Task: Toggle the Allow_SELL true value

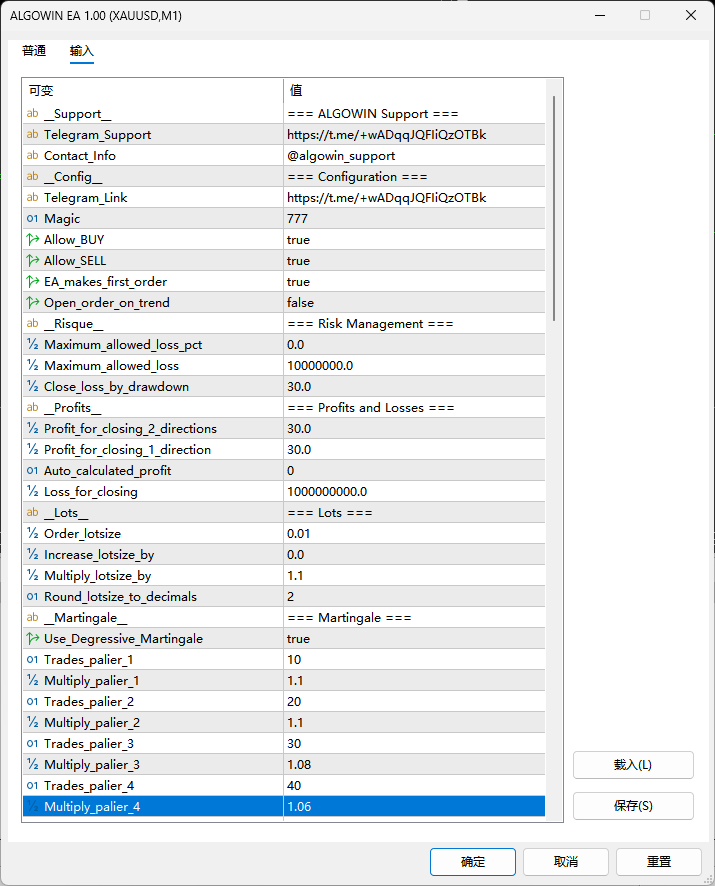Action: point(414,260)
